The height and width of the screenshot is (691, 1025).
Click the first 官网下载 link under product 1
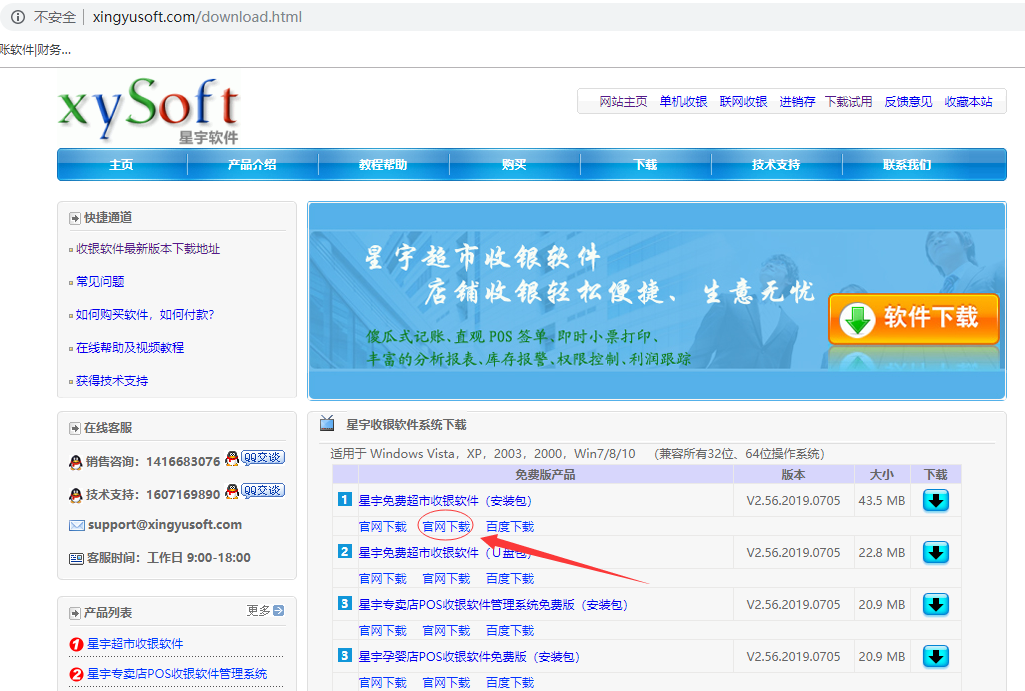point(383,527)
